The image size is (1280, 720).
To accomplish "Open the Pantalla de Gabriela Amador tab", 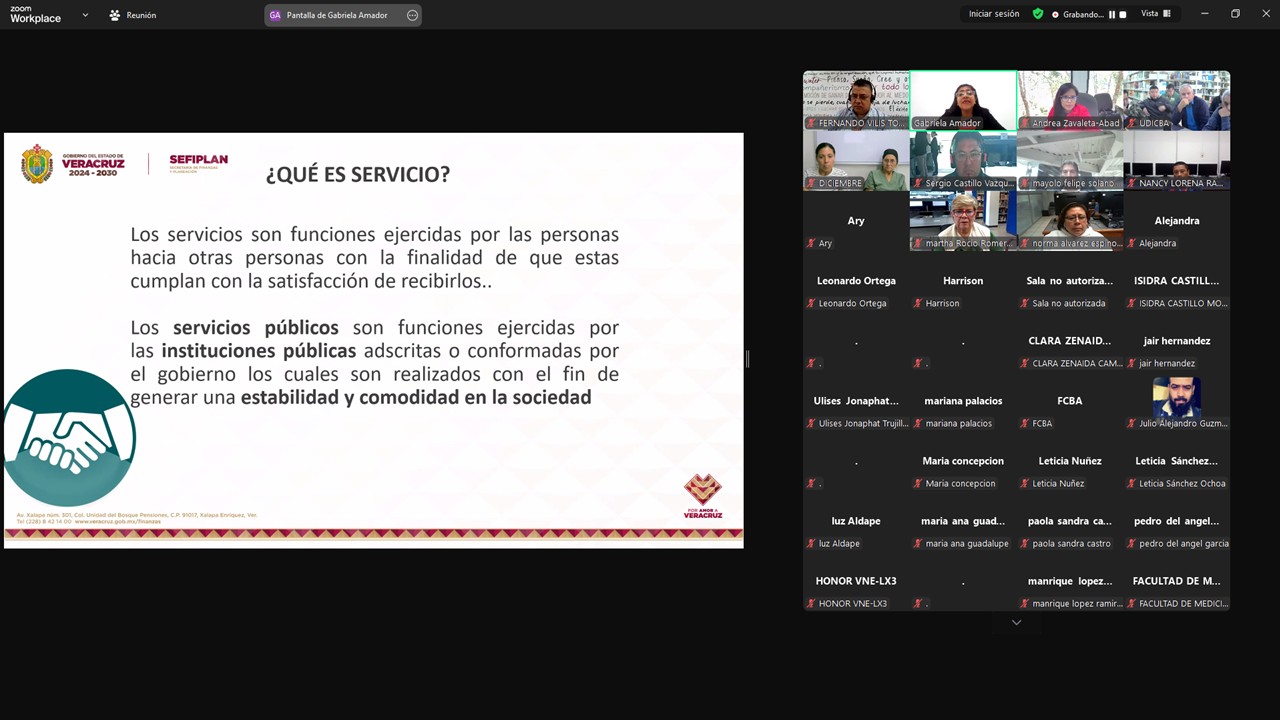I will [336, 15].
